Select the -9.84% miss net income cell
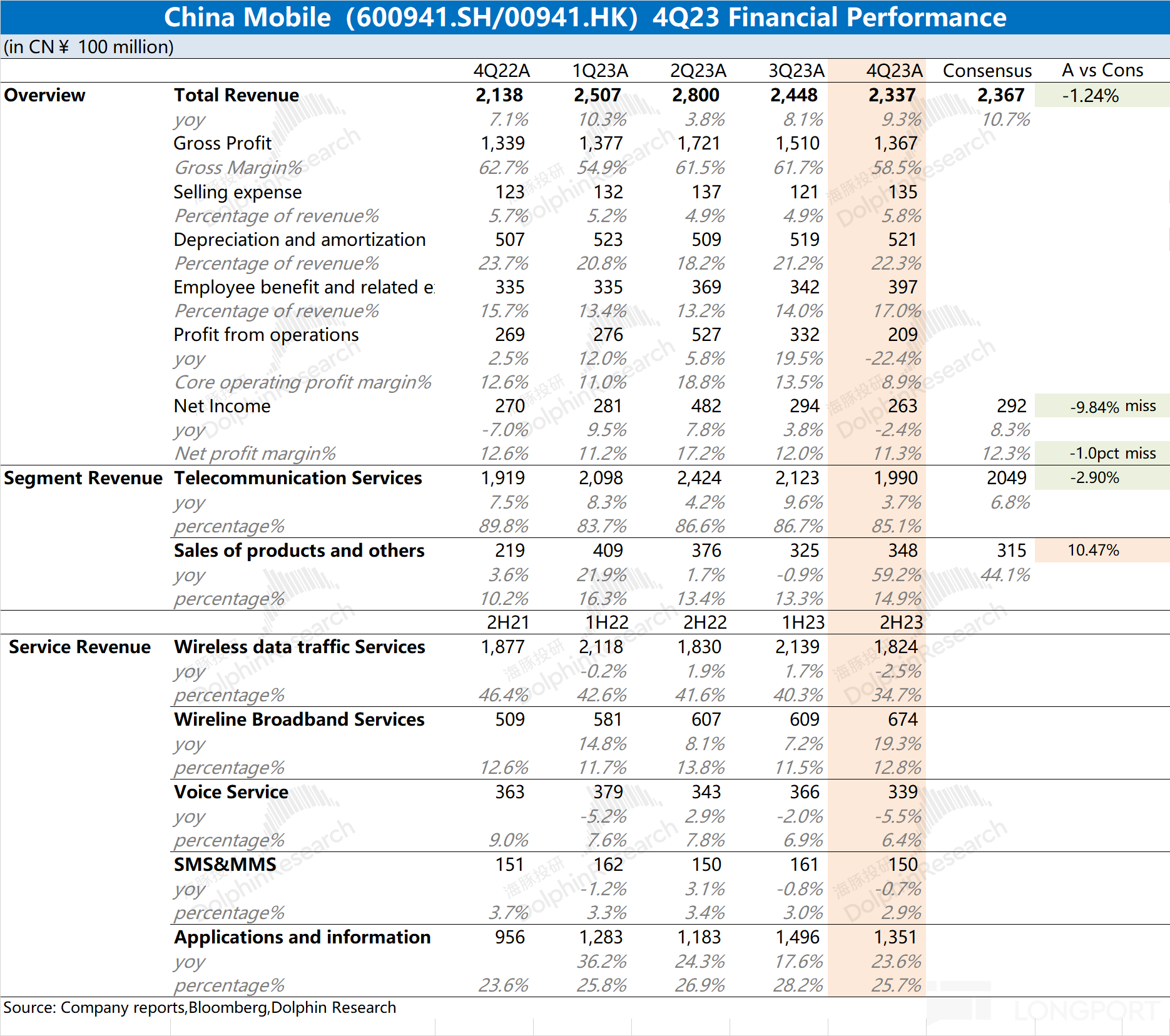The image size is (1170, 1036). tap(1112, 407)
